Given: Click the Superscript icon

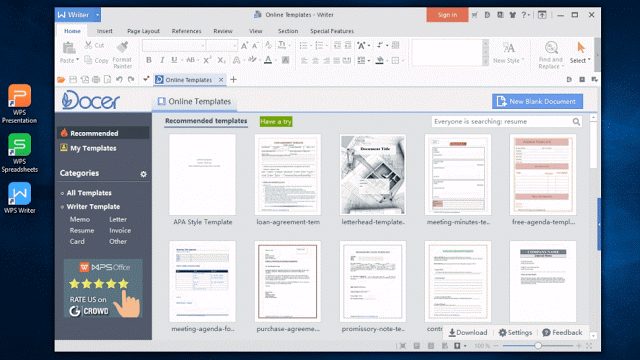Looking at the screenshot, I should point(207,60).
